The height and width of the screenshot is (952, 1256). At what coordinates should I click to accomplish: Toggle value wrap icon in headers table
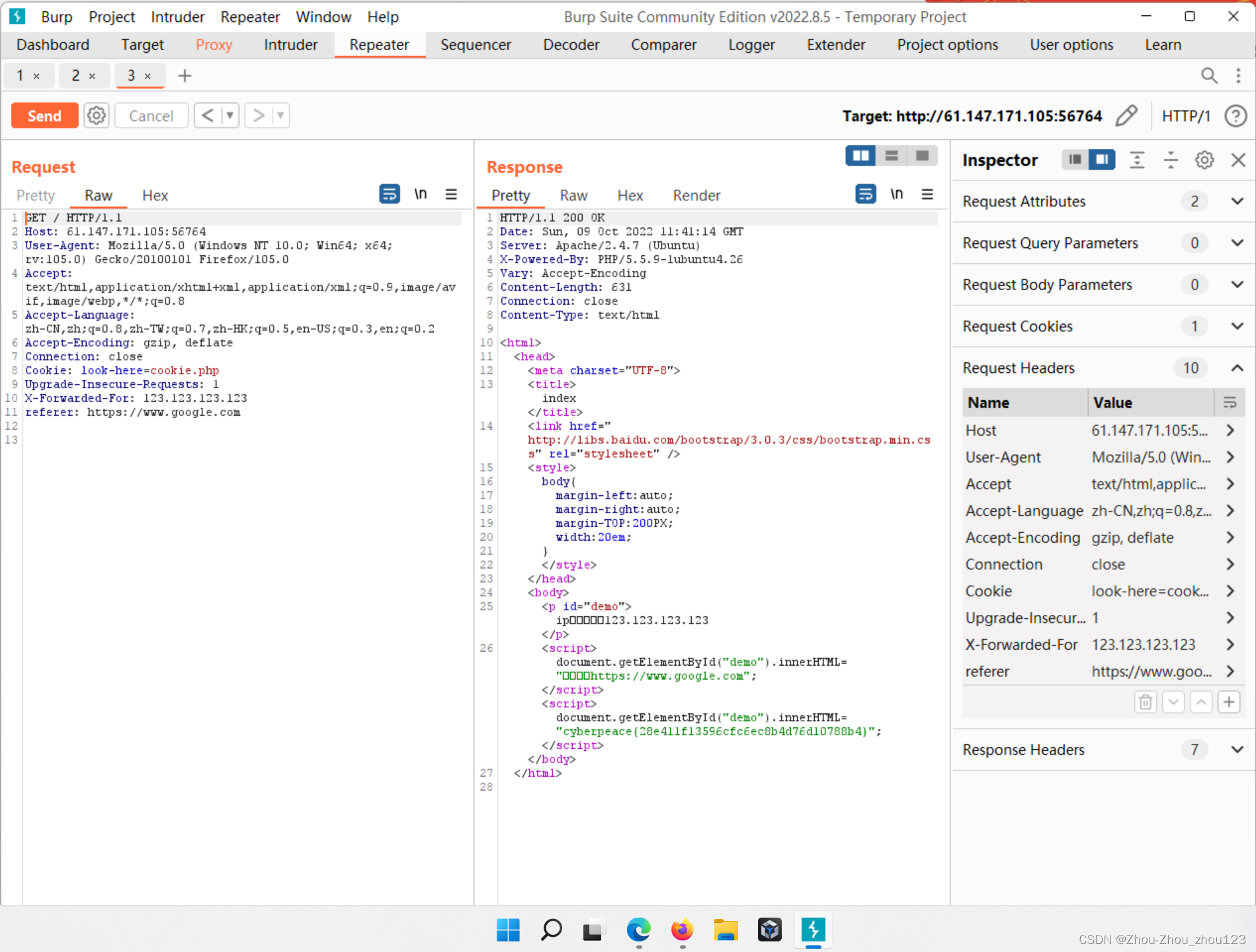(x=1230, y=402)
